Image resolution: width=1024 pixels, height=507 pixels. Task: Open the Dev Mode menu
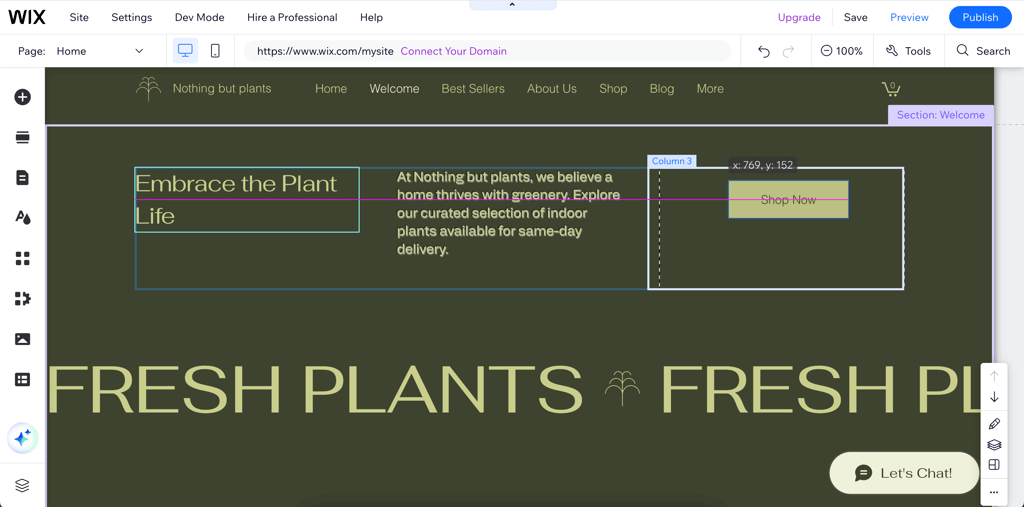point(199,17)
